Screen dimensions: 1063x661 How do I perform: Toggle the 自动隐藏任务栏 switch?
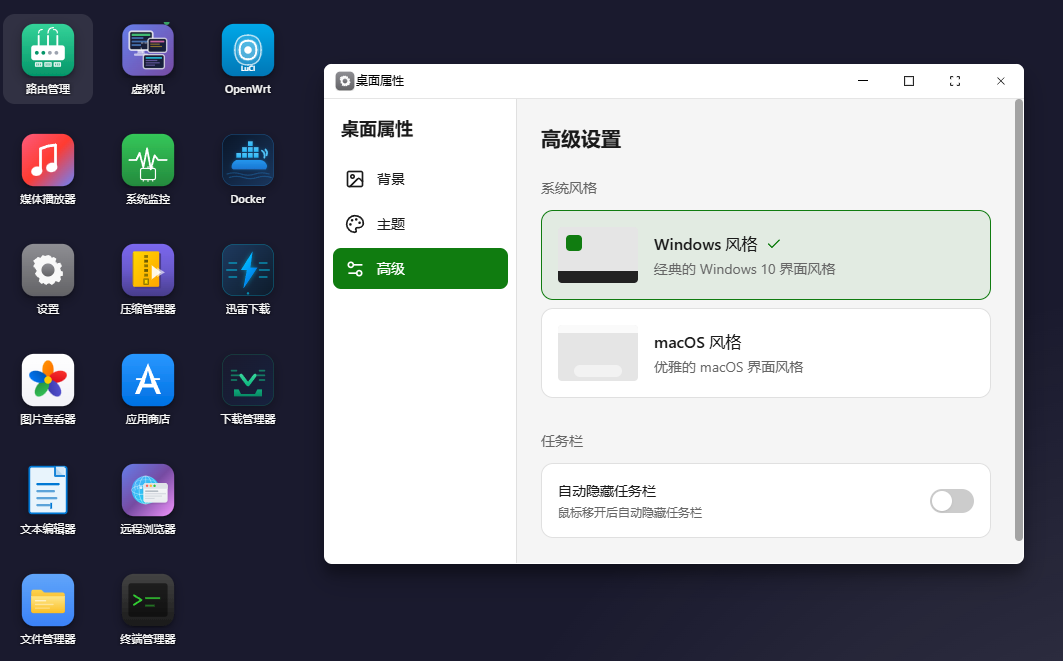tap(951, 501)
